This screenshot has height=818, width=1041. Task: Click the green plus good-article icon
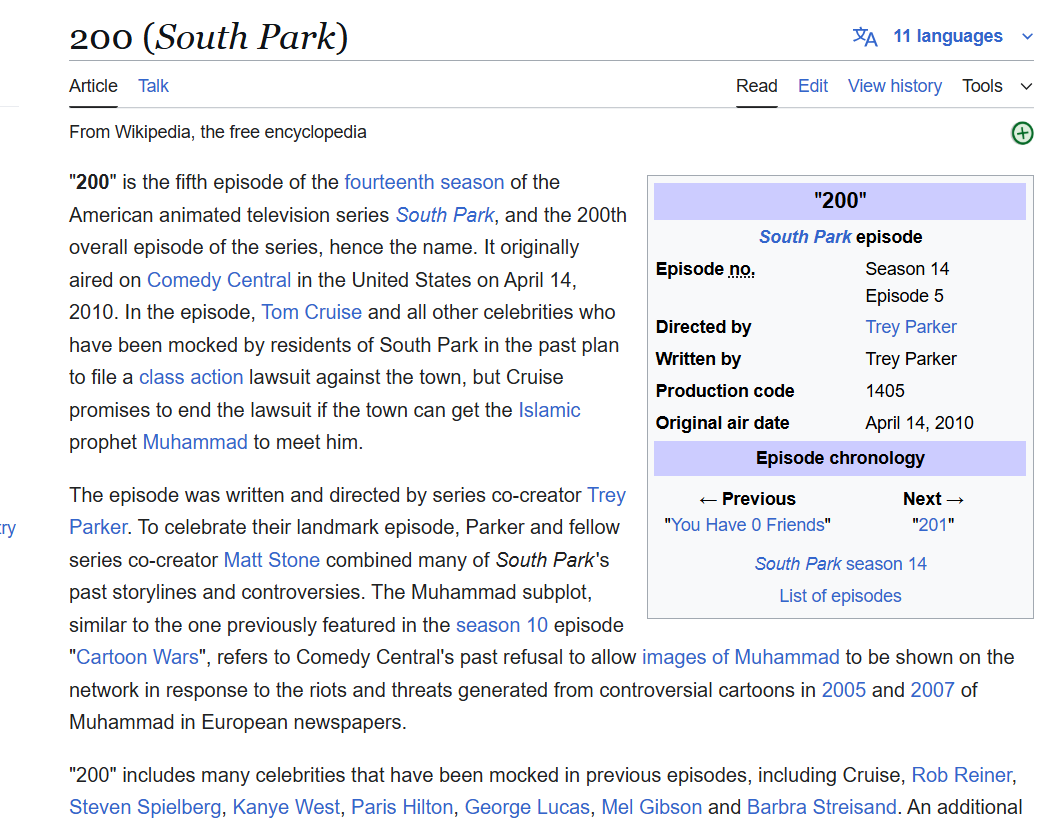[x=1022, y=133]
